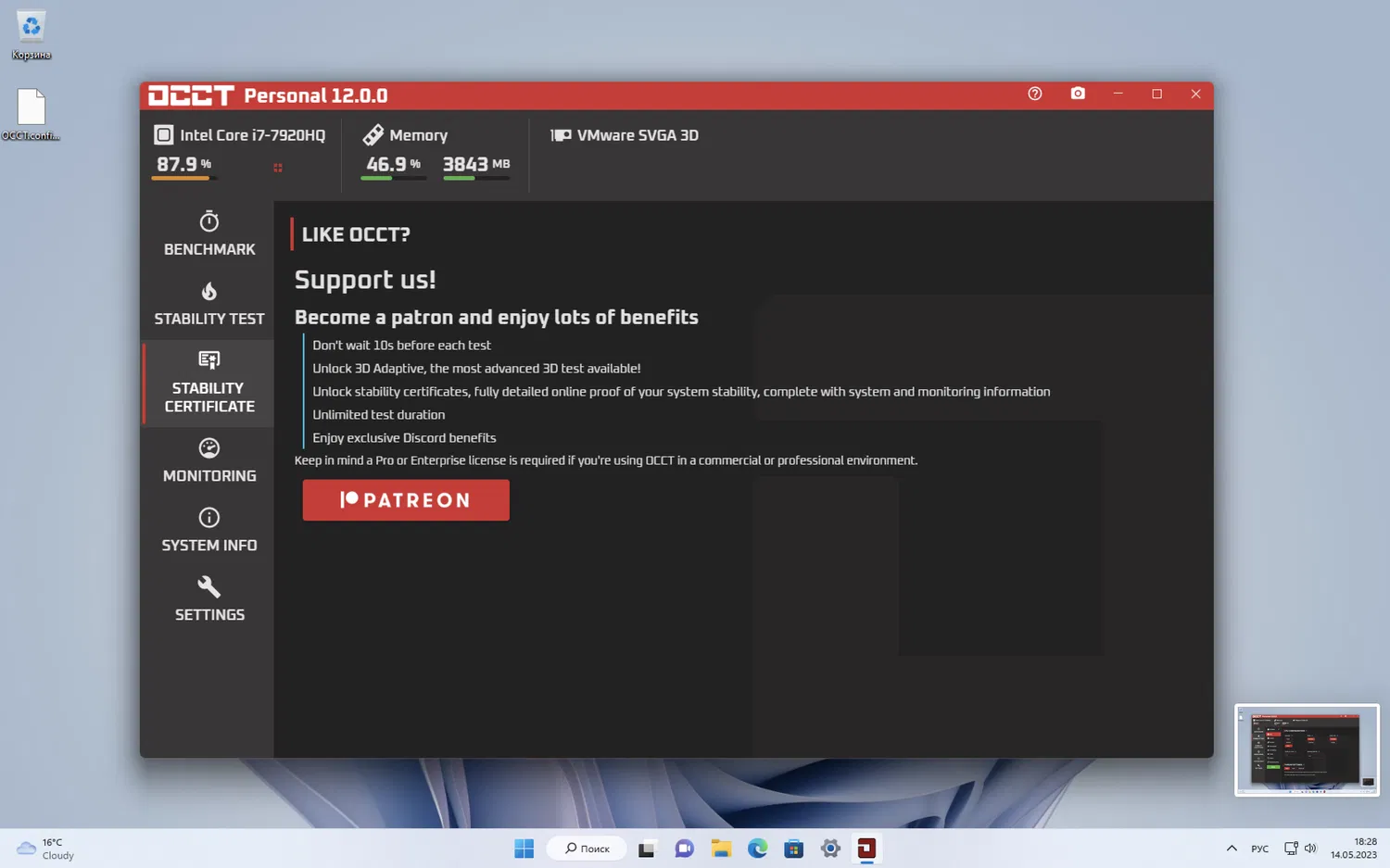The width and height of the screenshot is (1390, 868).
Task: Switch the РУС input language
Action: pos(1260,849)
